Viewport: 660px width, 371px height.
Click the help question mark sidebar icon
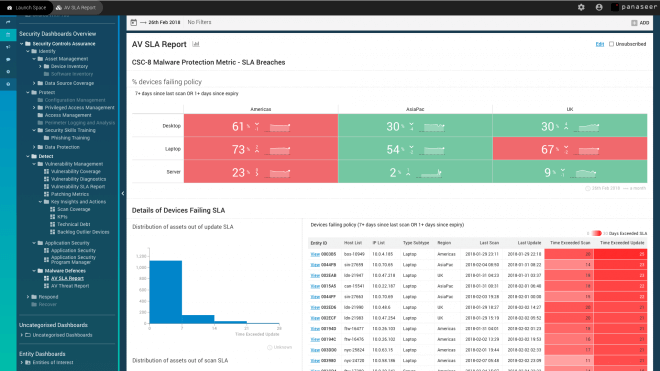[x=8, y=84]
